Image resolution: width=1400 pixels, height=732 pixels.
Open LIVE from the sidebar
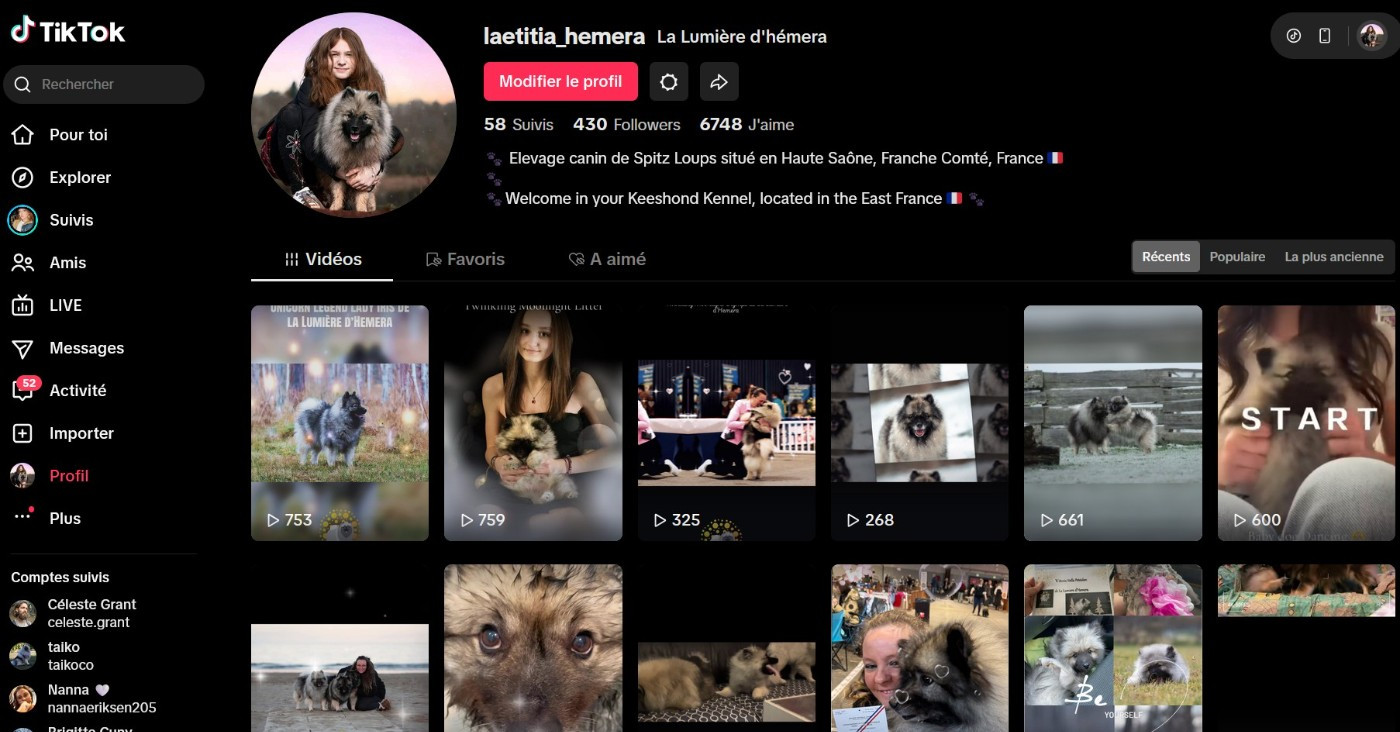(23, 305)
